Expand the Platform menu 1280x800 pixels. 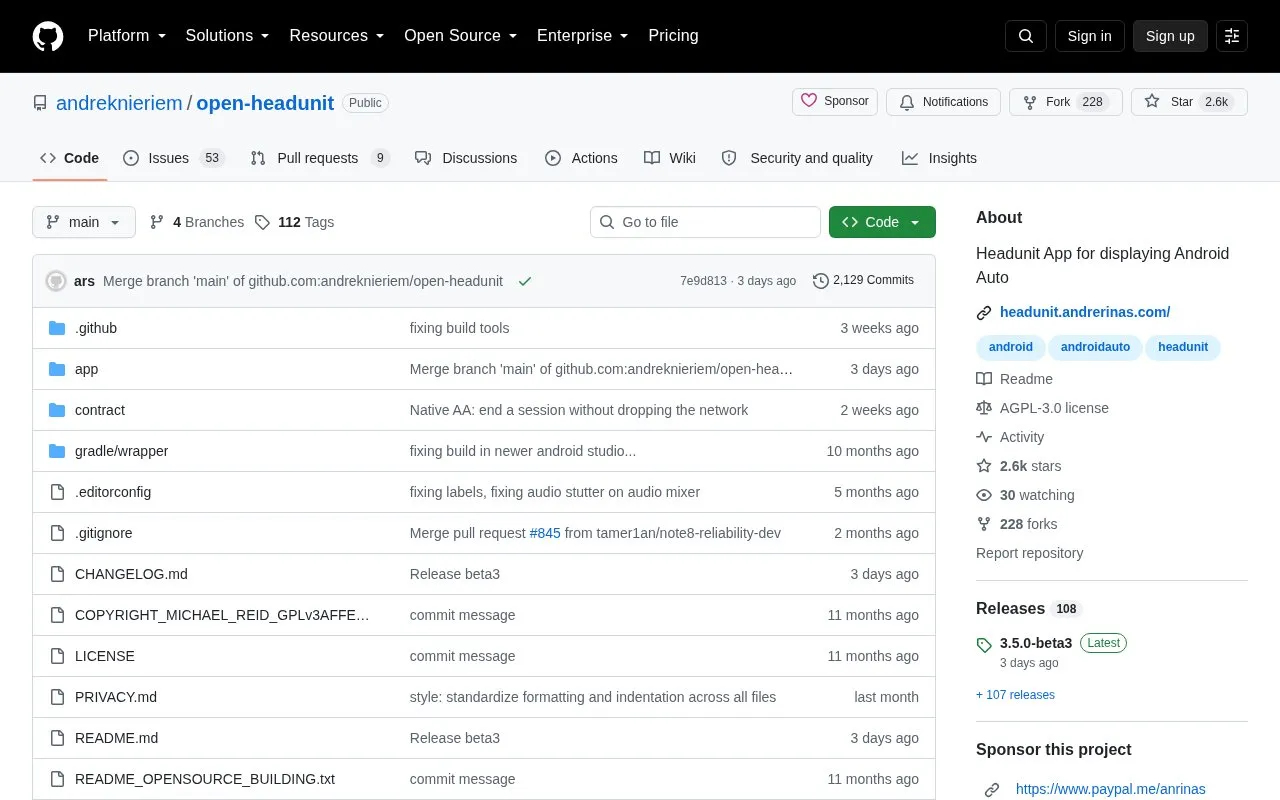[127, 36]
